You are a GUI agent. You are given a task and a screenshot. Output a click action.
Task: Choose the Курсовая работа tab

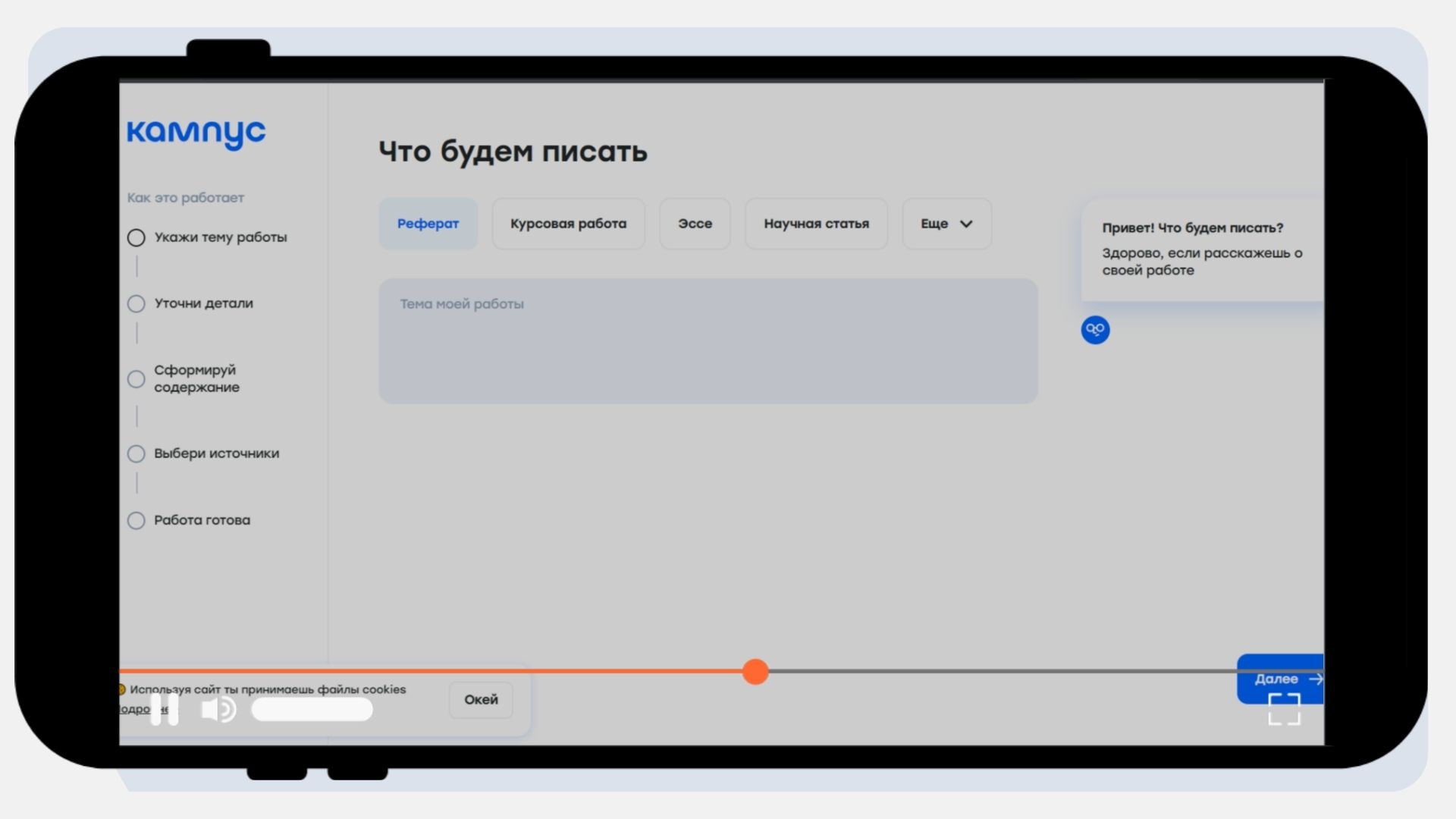click(568, 224)
